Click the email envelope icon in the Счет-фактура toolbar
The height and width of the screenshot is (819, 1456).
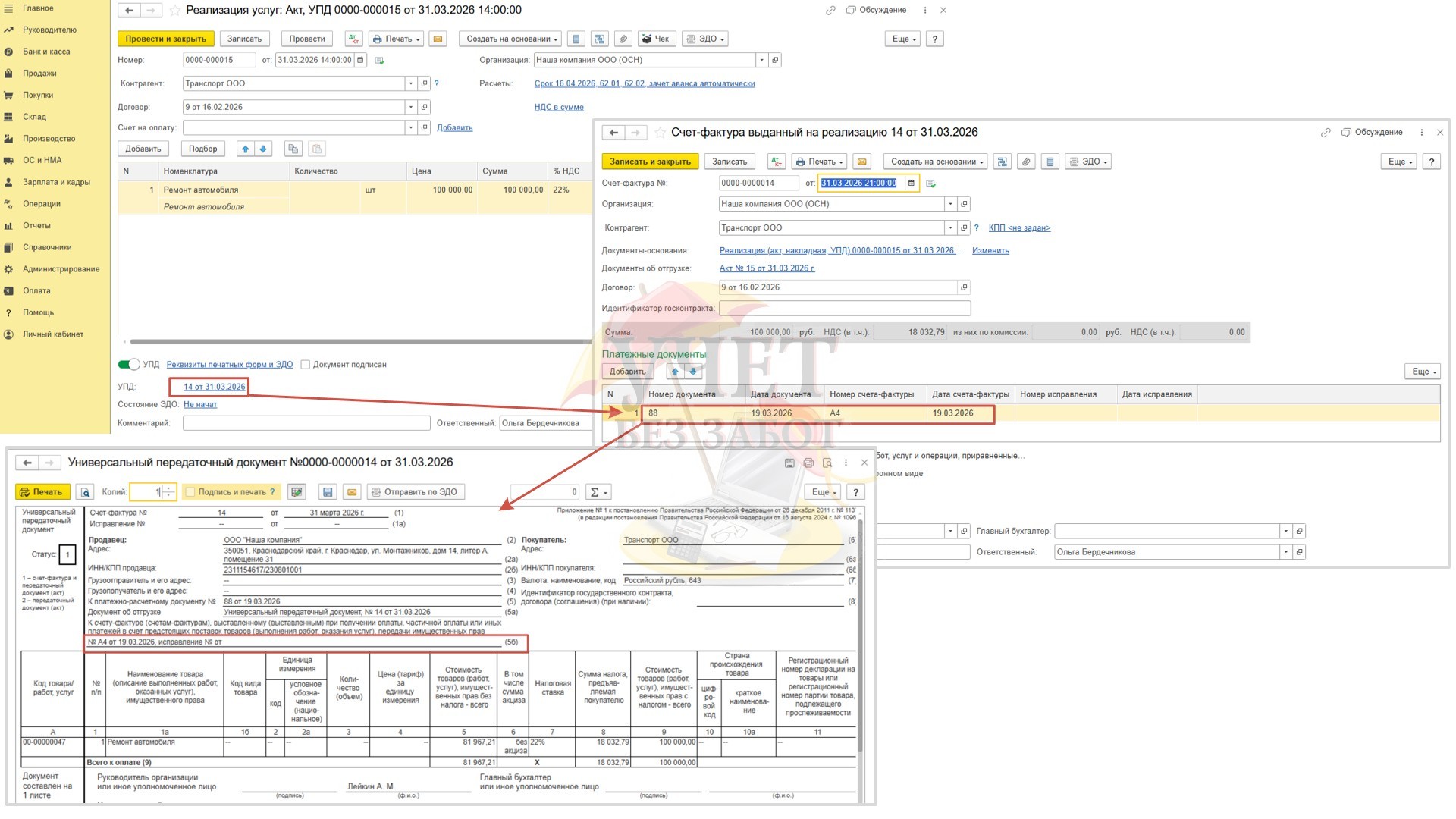click(x=861, y=162)
